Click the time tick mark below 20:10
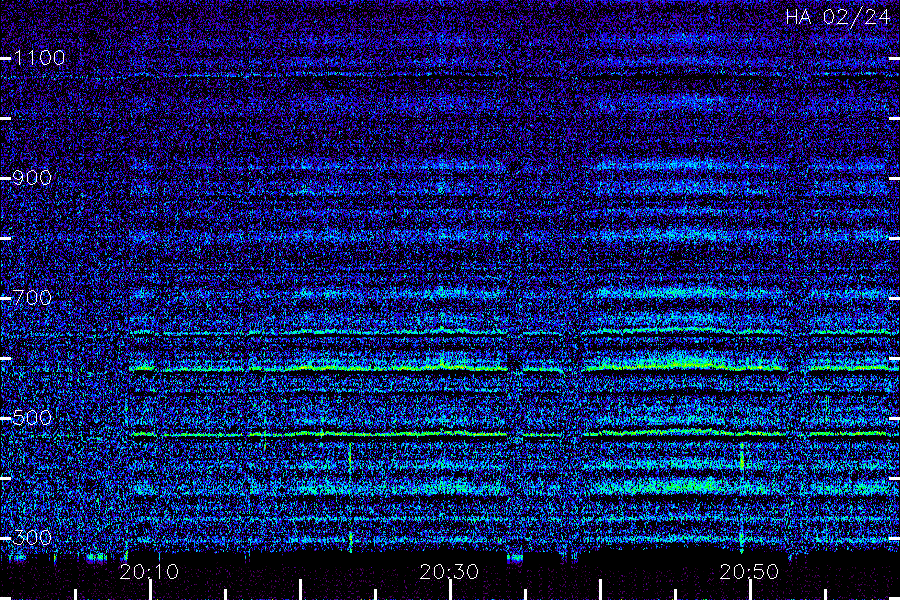This screenshot has width=900, height=600. click(x=150, y=590)
